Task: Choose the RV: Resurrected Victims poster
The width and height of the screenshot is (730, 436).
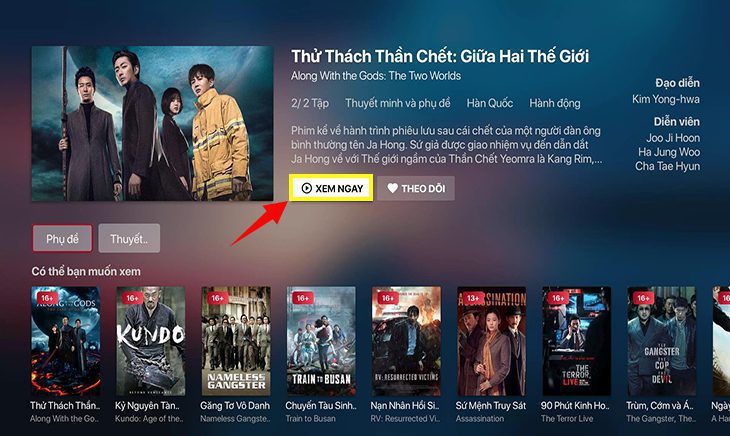Action: coord(406,341)
